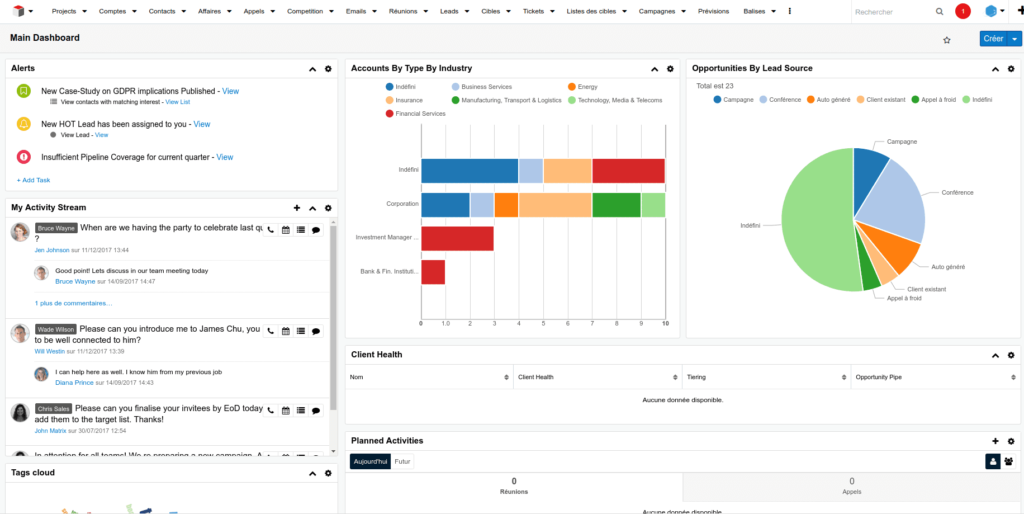
Task: Click plus icon in My Activity Stream header
Action: [x=297, y=208]
